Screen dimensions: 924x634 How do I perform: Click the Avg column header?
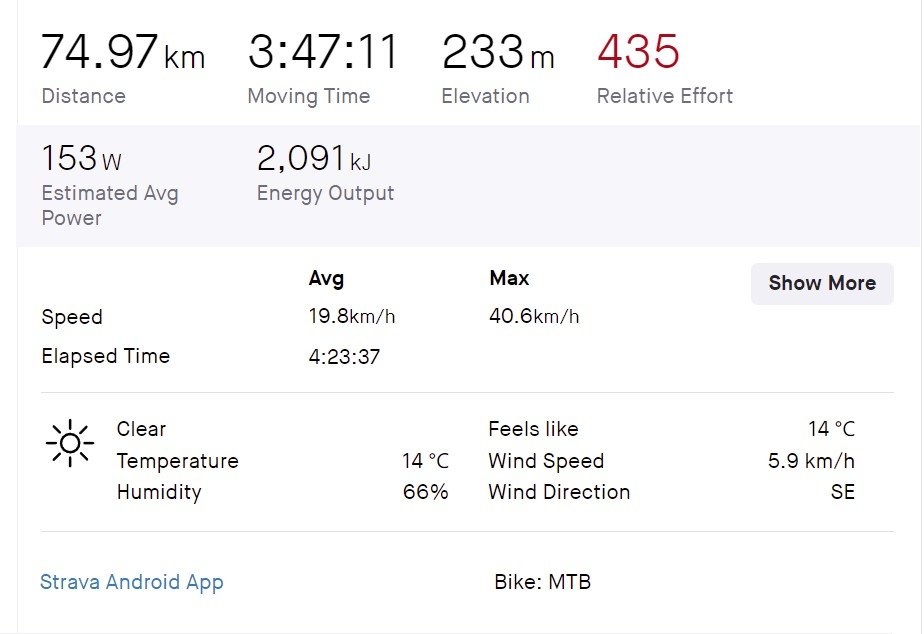(326, 279)
